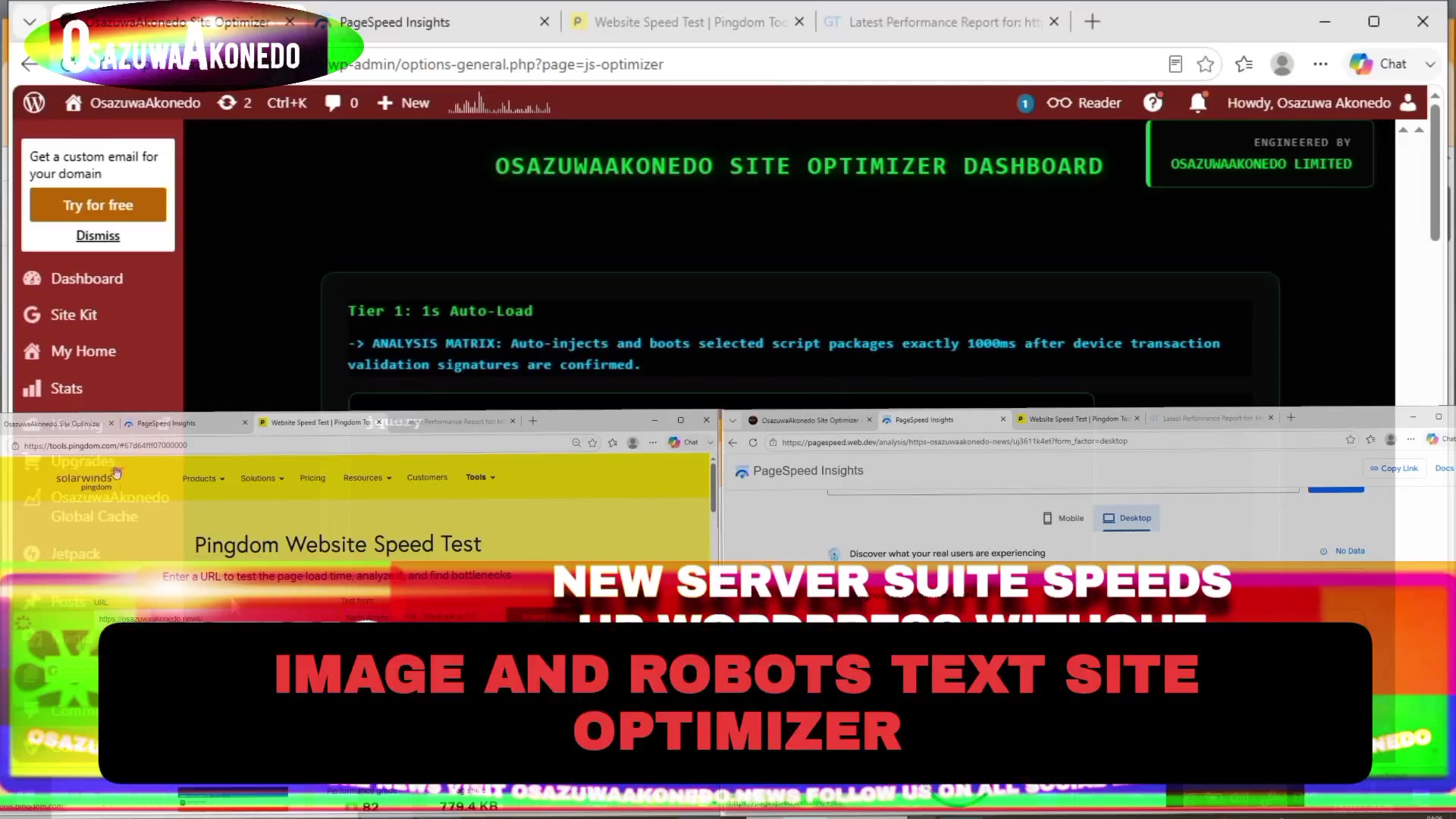Open Copilot Chat in main browser toolbar
Viewport: 1456px width, 819px height.
1379,64
